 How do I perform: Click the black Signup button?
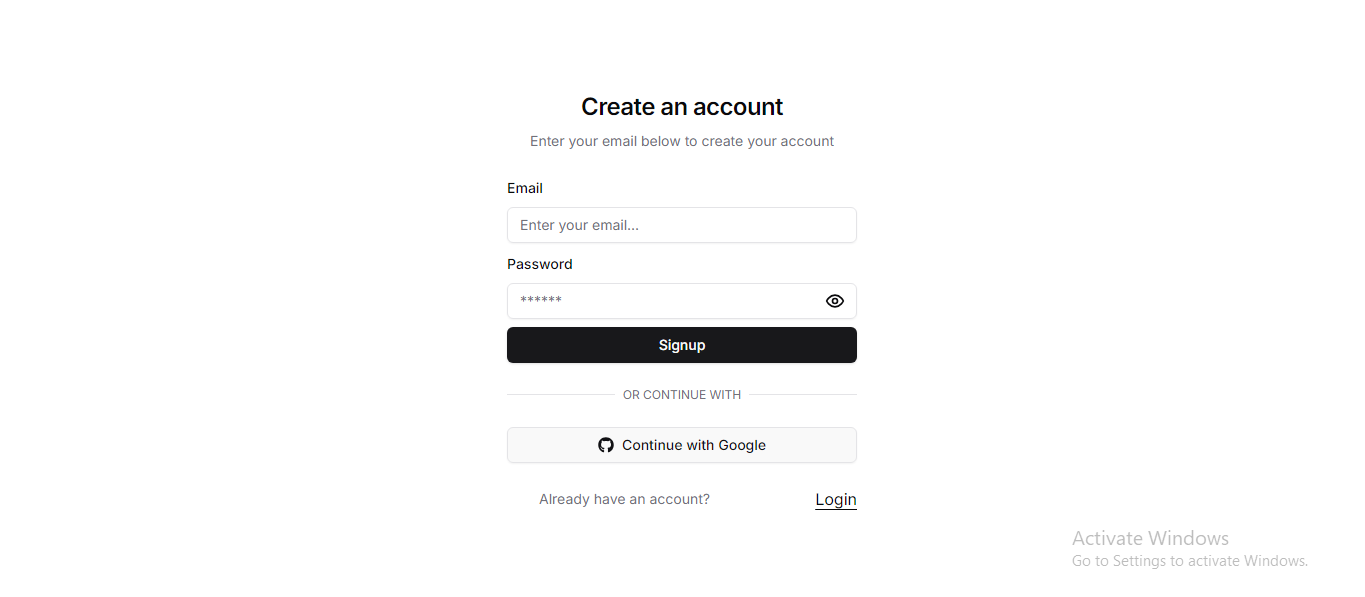tap(682, 345)
